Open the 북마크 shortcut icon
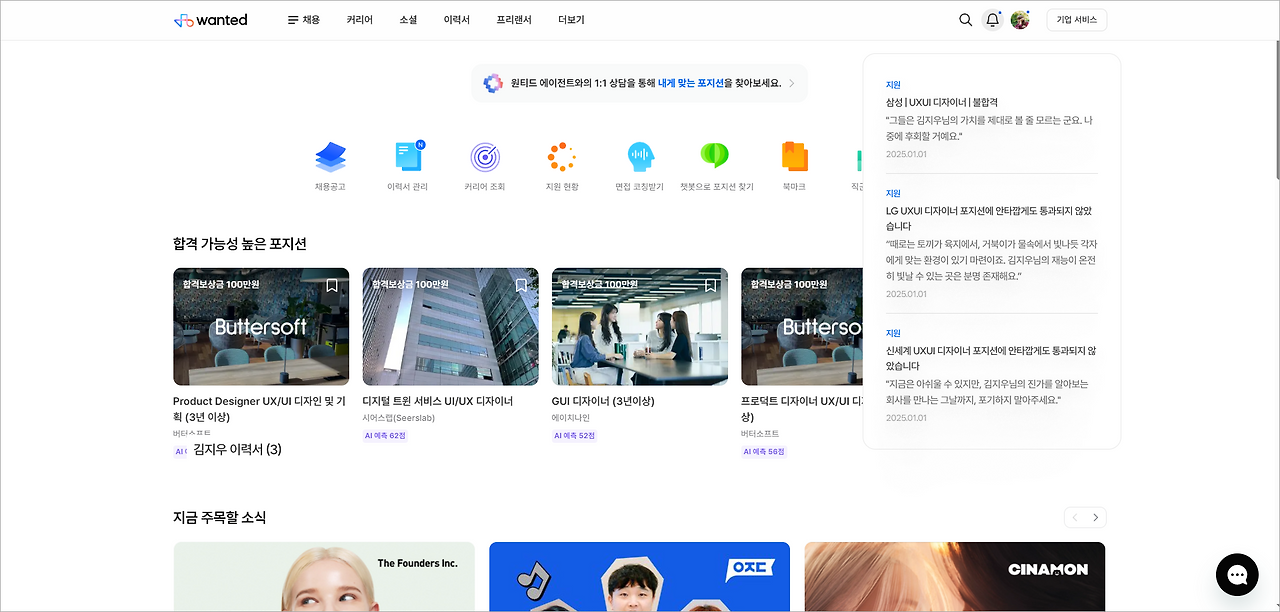Image resolution: width=1280 pixels, height=612 pixels. click(794, 157)
